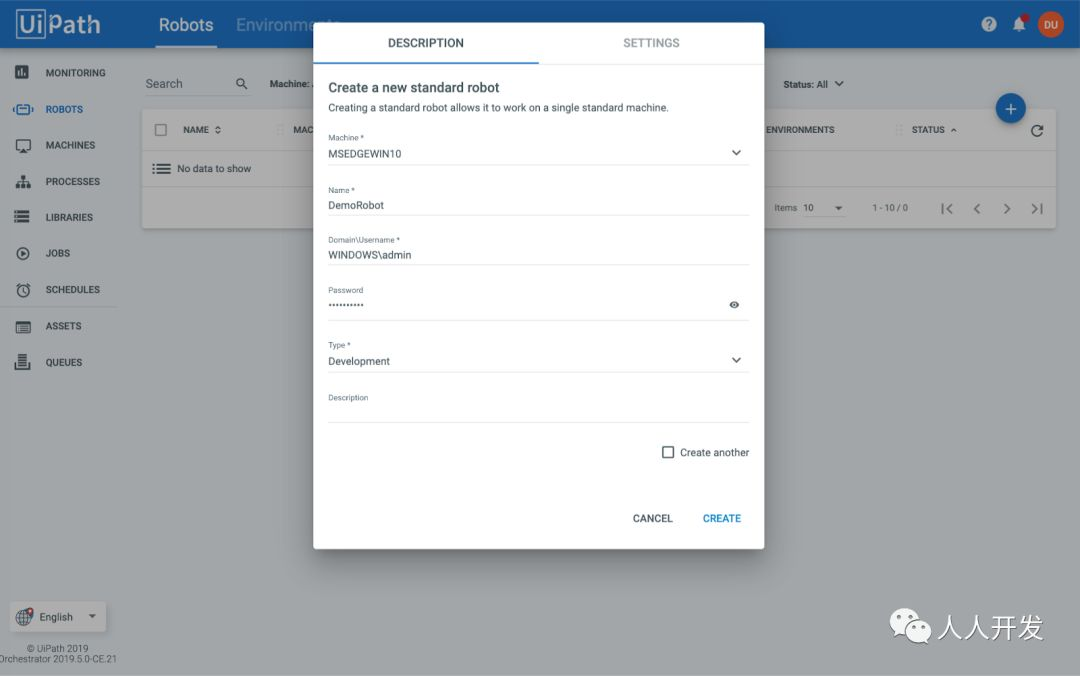Check the Create another checkbox
This screenshot has height=676, width=1080.
[x=667, y=452]
